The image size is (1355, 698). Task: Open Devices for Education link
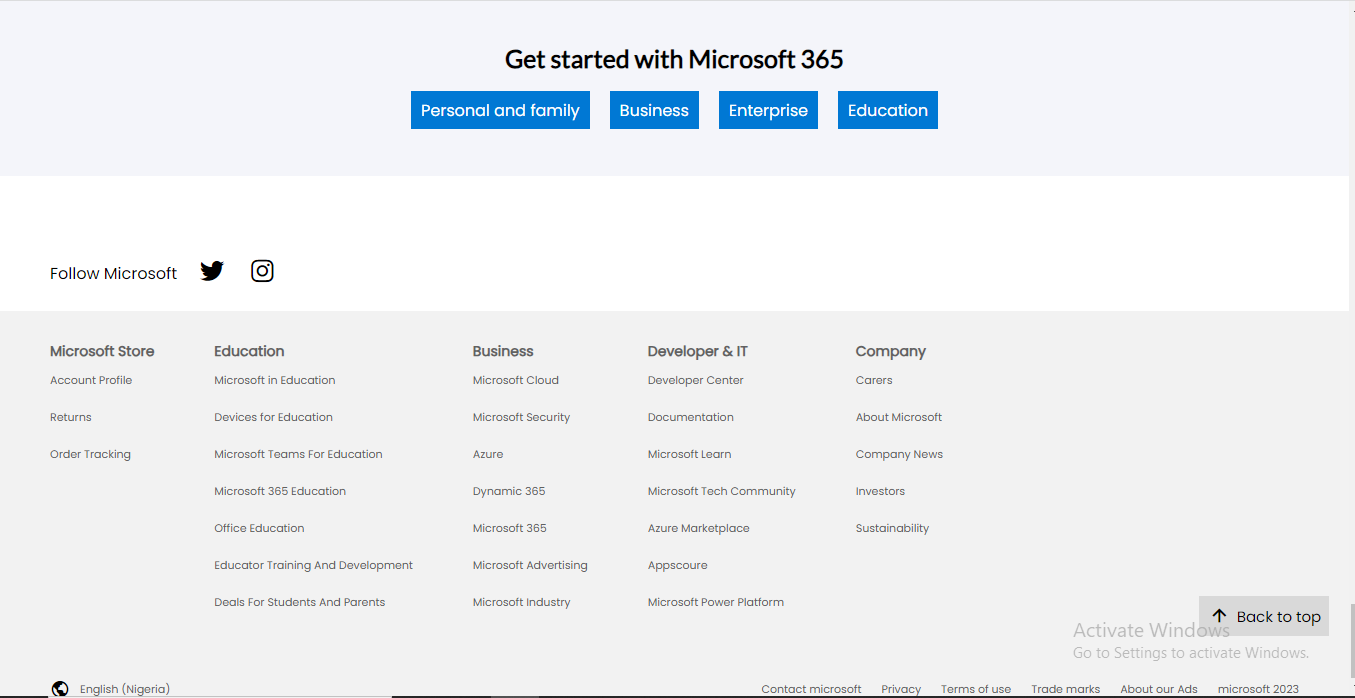pos(273,417)
